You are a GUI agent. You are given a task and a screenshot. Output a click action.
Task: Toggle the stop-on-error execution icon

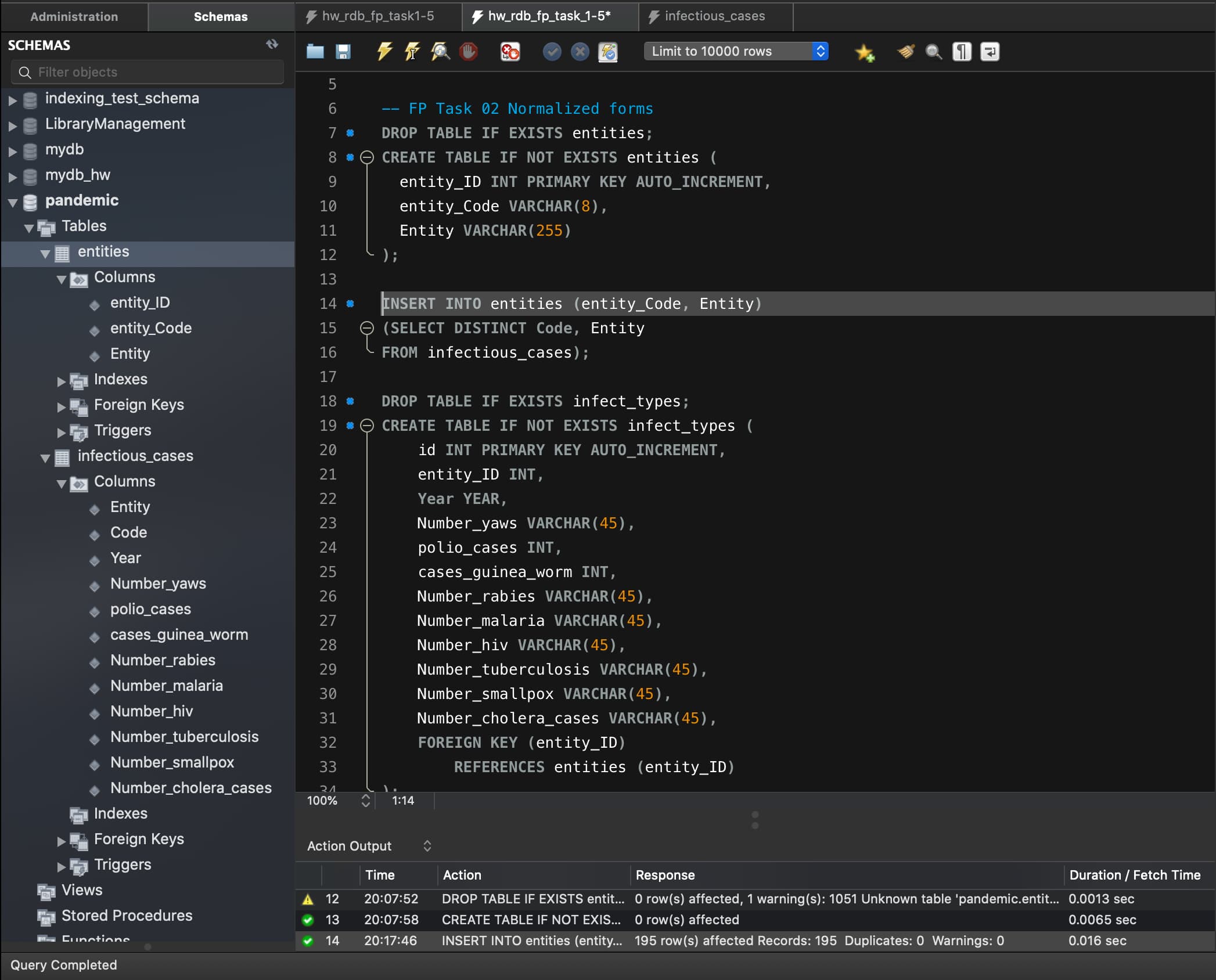[510, 52]
